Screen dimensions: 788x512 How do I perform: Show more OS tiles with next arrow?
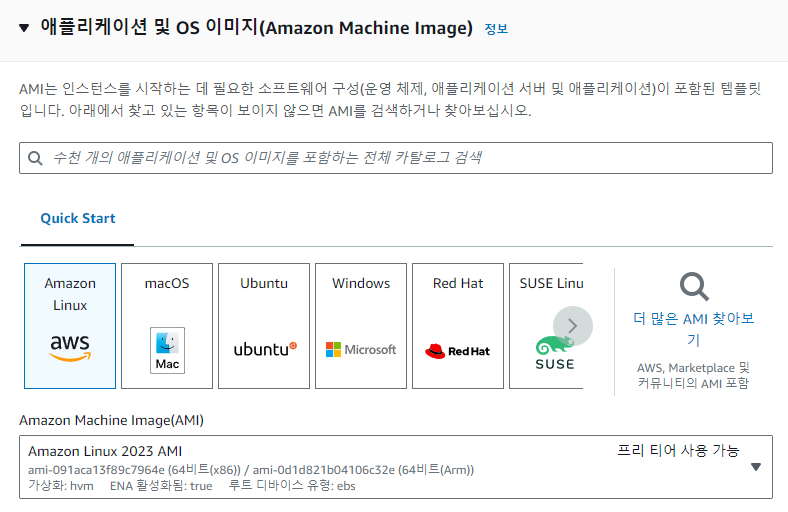(572, 326)
